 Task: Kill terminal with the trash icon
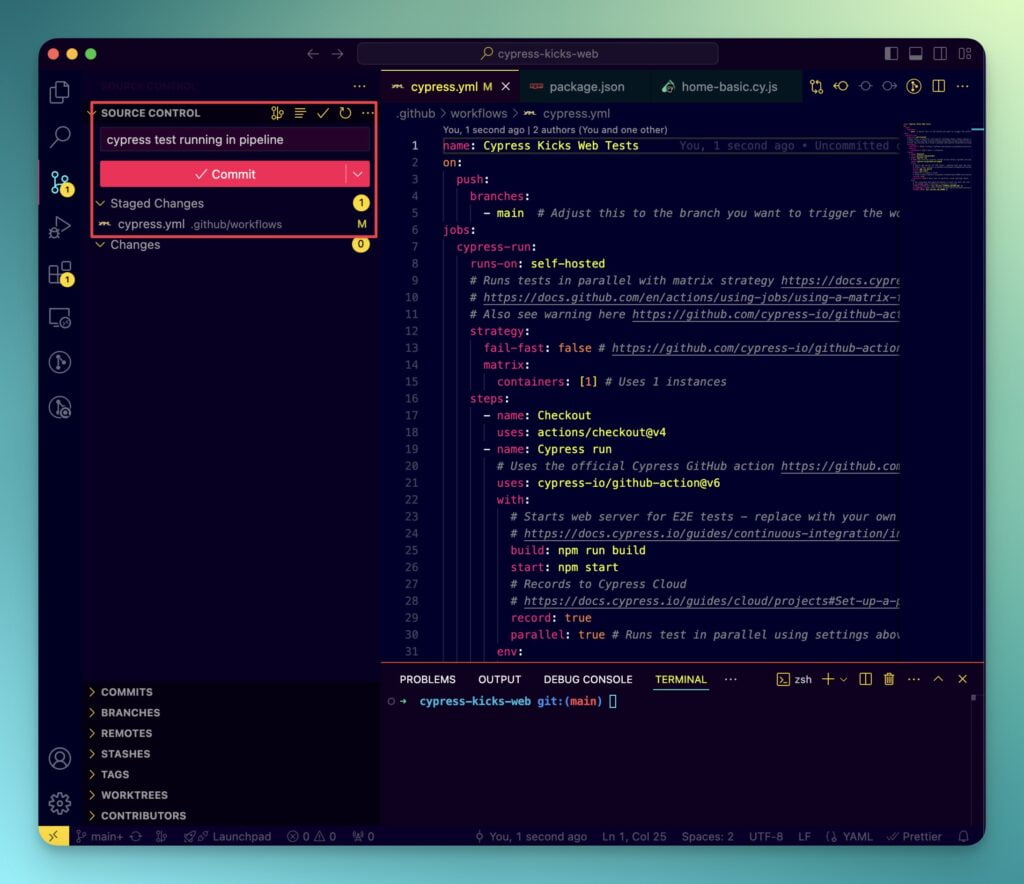[x=889, y=679]
